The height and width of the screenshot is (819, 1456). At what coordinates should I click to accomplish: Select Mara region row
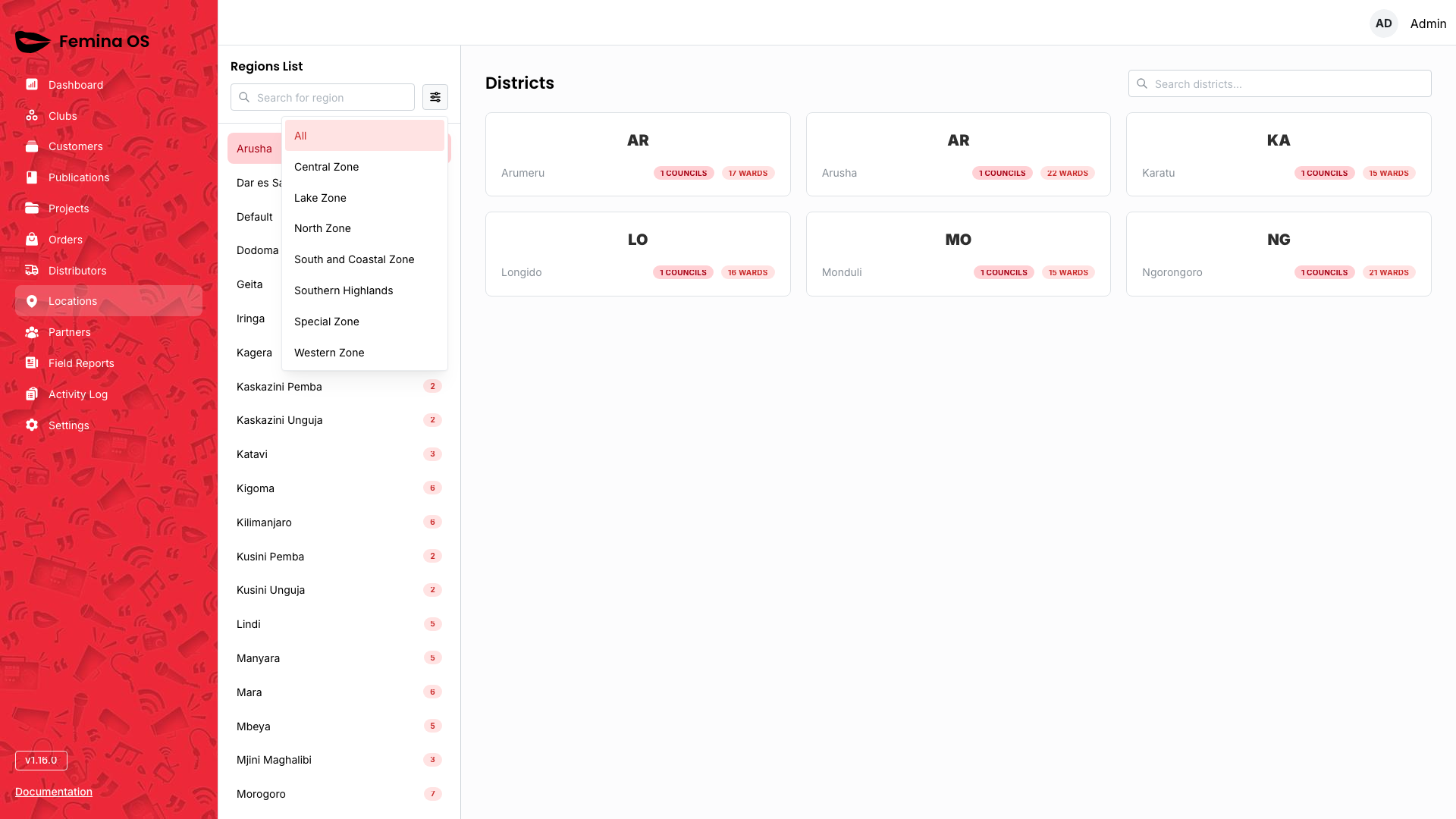click(x=339, y=692)
